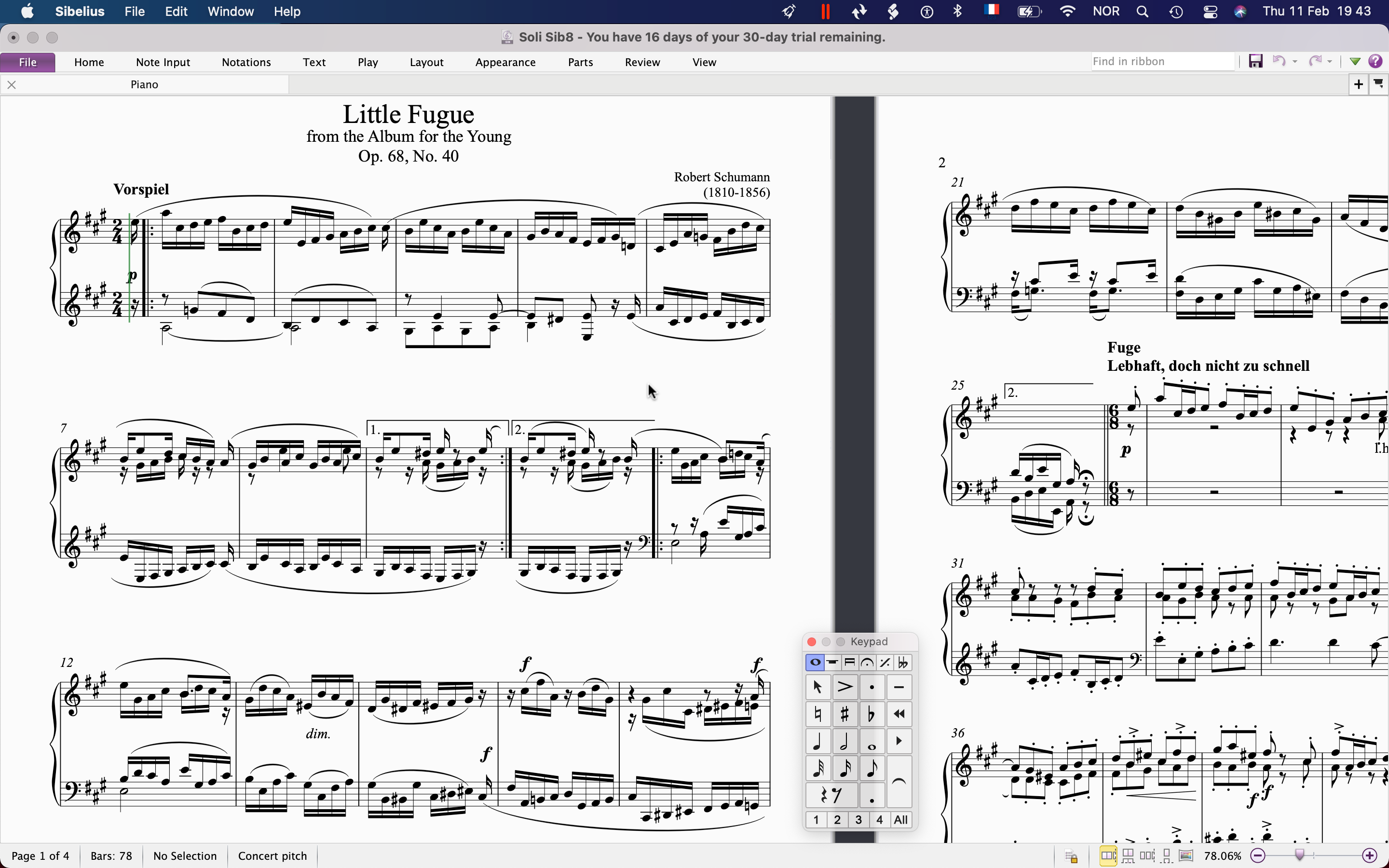Viewport: 1389px width, 868px height.
Task: Select the panorama view icon
Action: (1186, 856)
